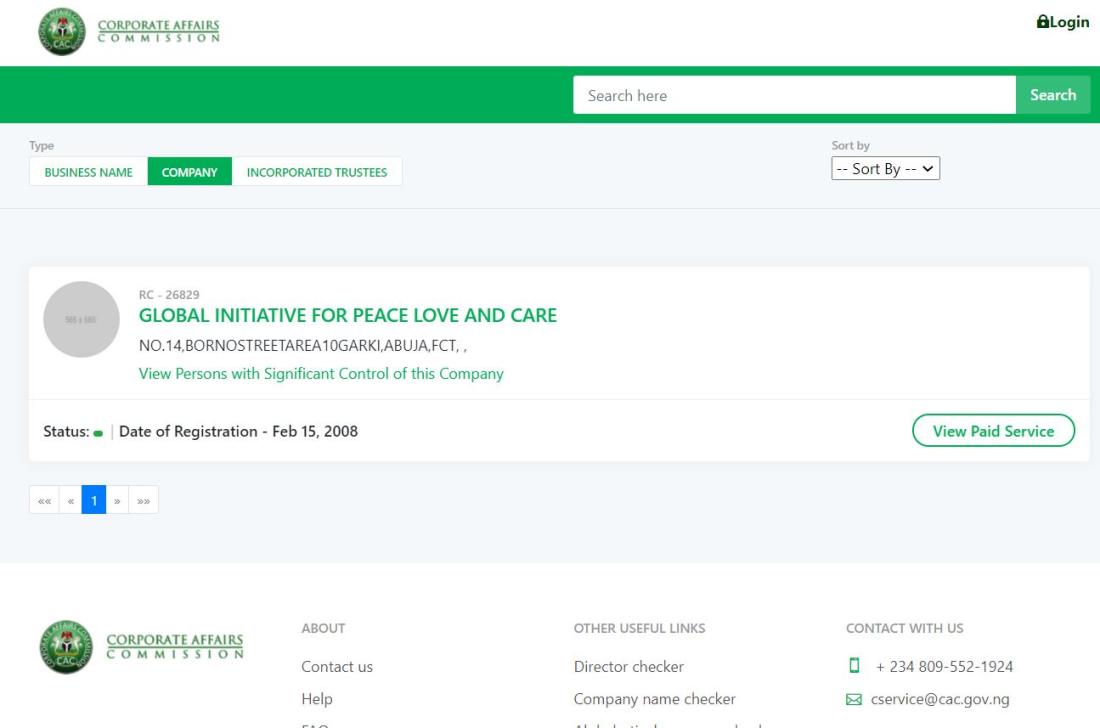Go to last page of results

tap(144, 500)
